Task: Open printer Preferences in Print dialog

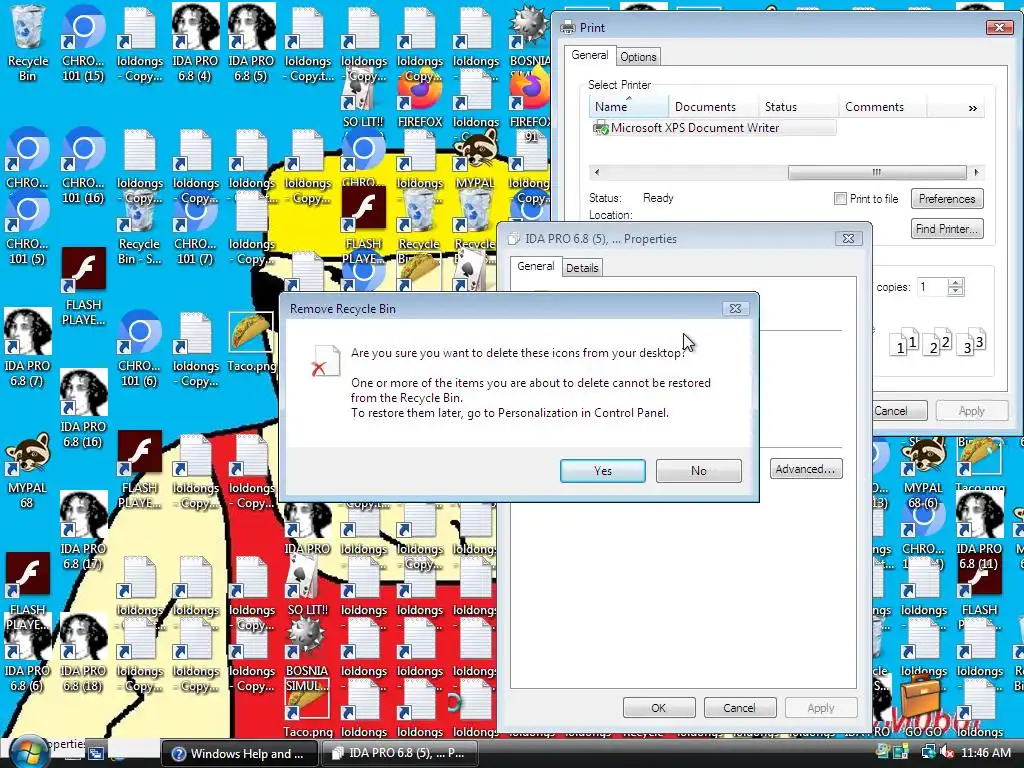Action: click(946, 199)
